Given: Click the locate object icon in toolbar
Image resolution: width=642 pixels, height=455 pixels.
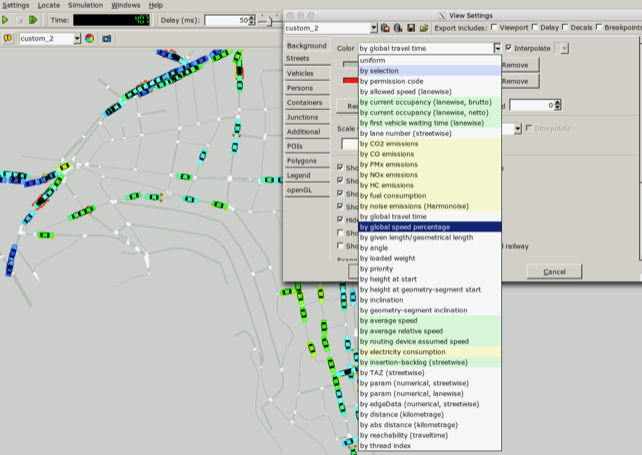Looking at the screenshot, I should point(8,38).
